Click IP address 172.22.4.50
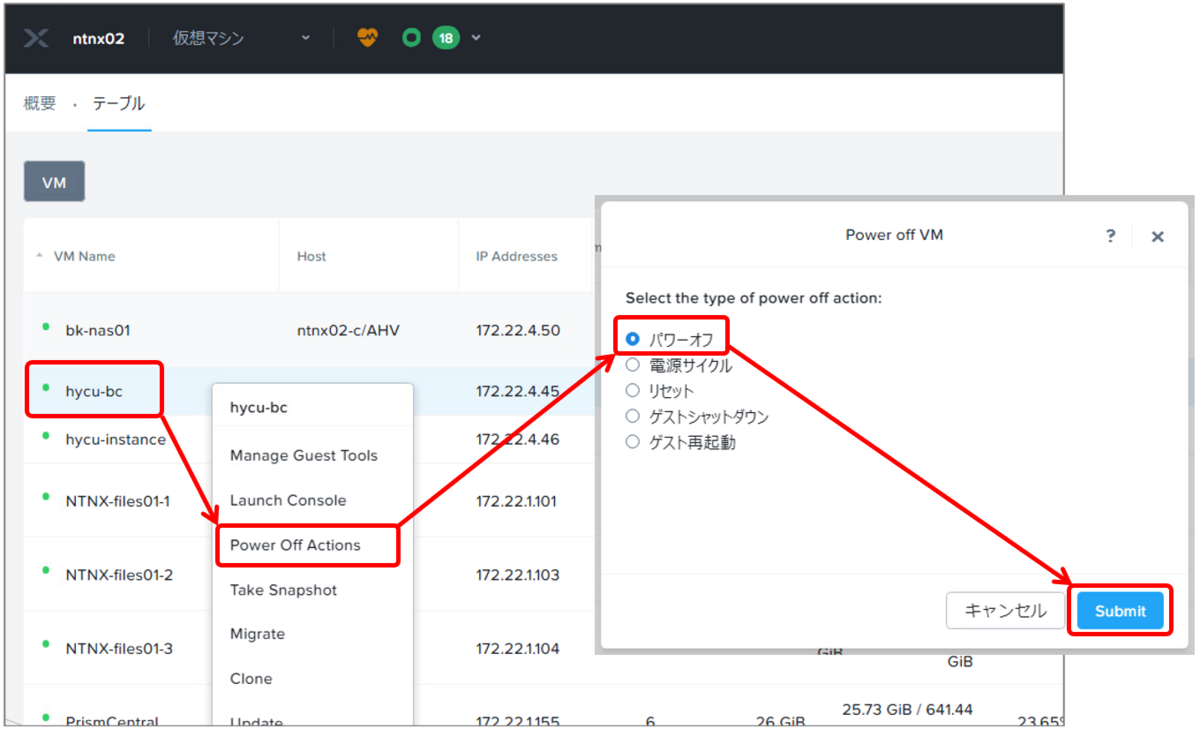 click(517, 329)
